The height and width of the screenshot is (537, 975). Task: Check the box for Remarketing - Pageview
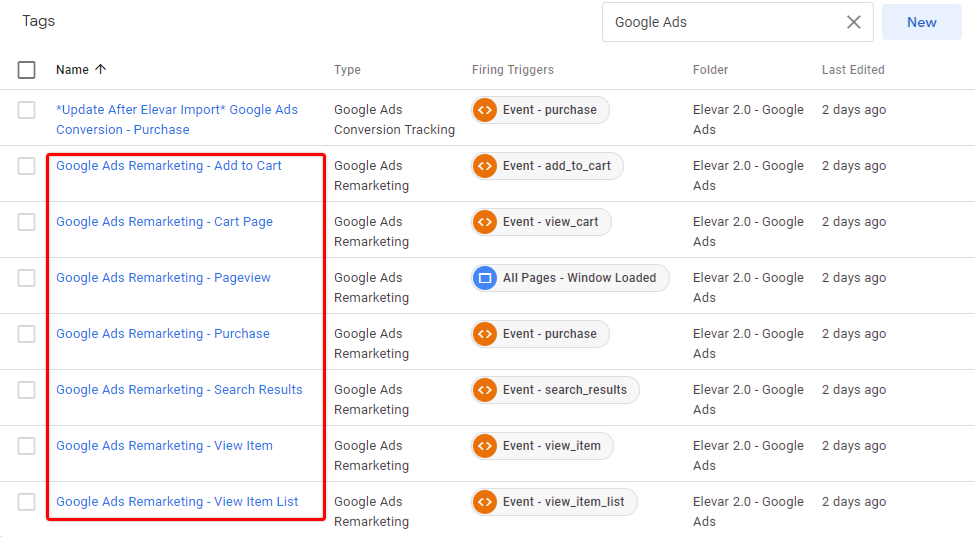27,278
